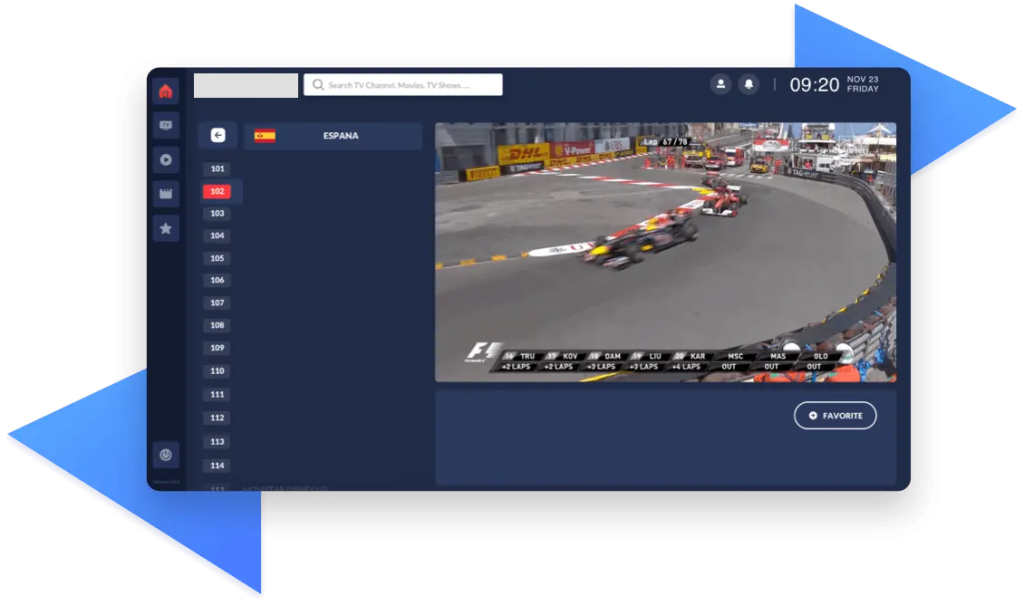
Task: Open the Favorites star in sidebar
Action: (166, 228)
